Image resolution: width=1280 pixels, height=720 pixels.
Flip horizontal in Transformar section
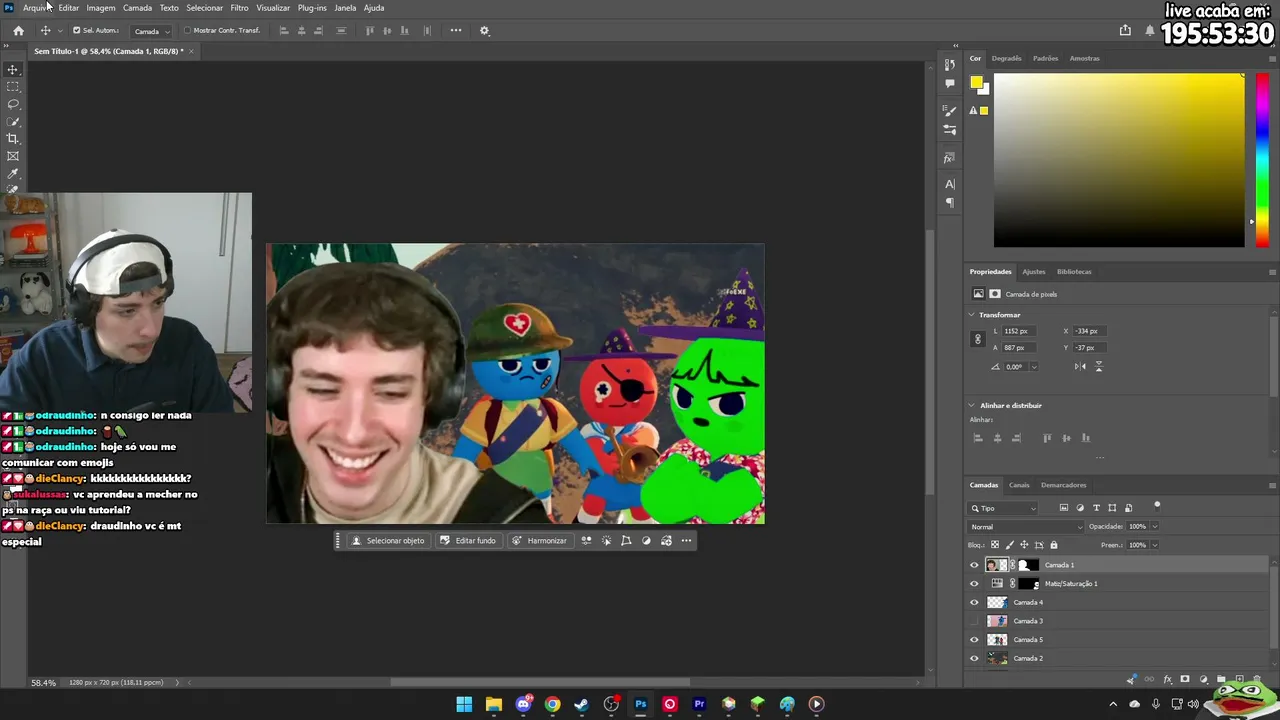coord(1080,367)
